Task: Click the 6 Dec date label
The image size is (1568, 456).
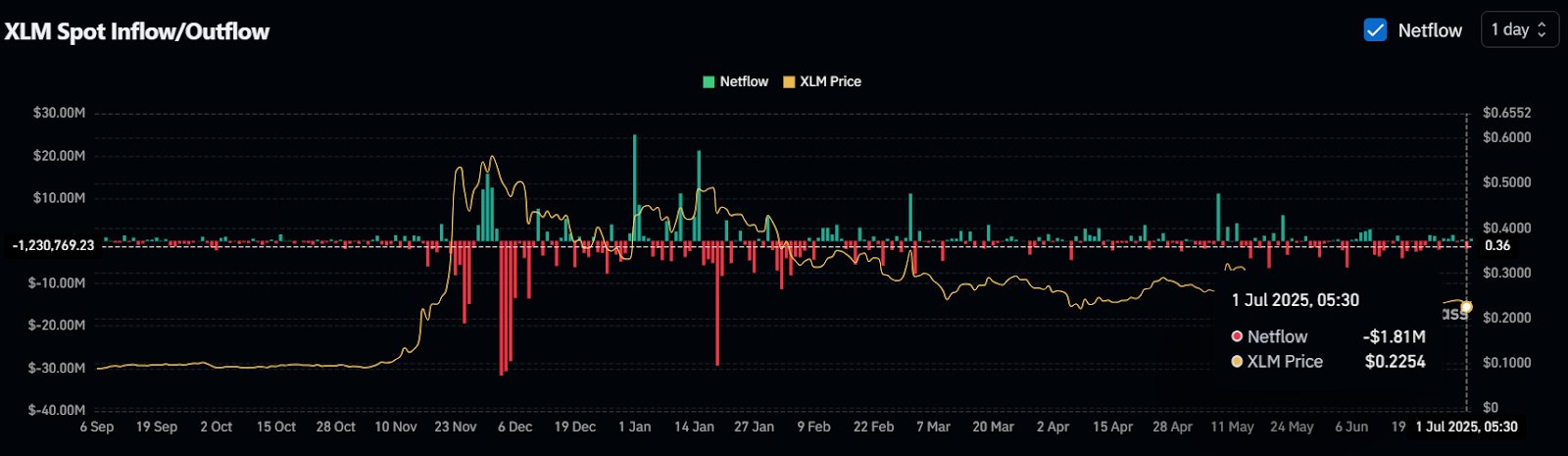Action: (x=515, y=427)
